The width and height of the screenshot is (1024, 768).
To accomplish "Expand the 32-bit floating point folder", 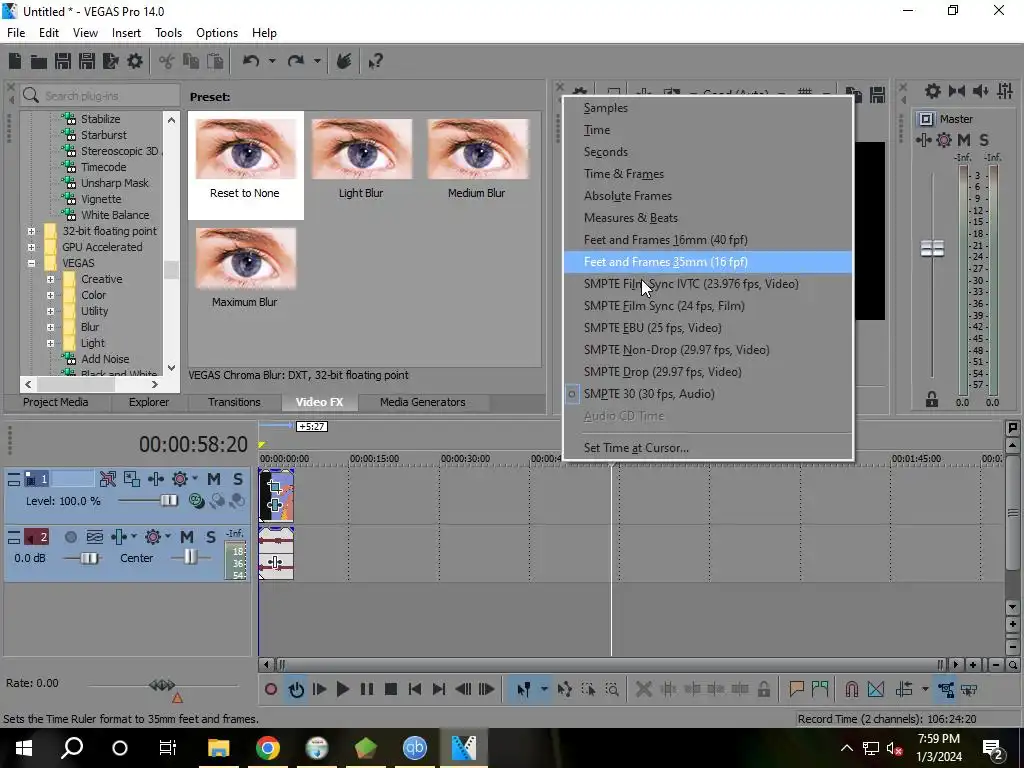I will pos(31,231).
